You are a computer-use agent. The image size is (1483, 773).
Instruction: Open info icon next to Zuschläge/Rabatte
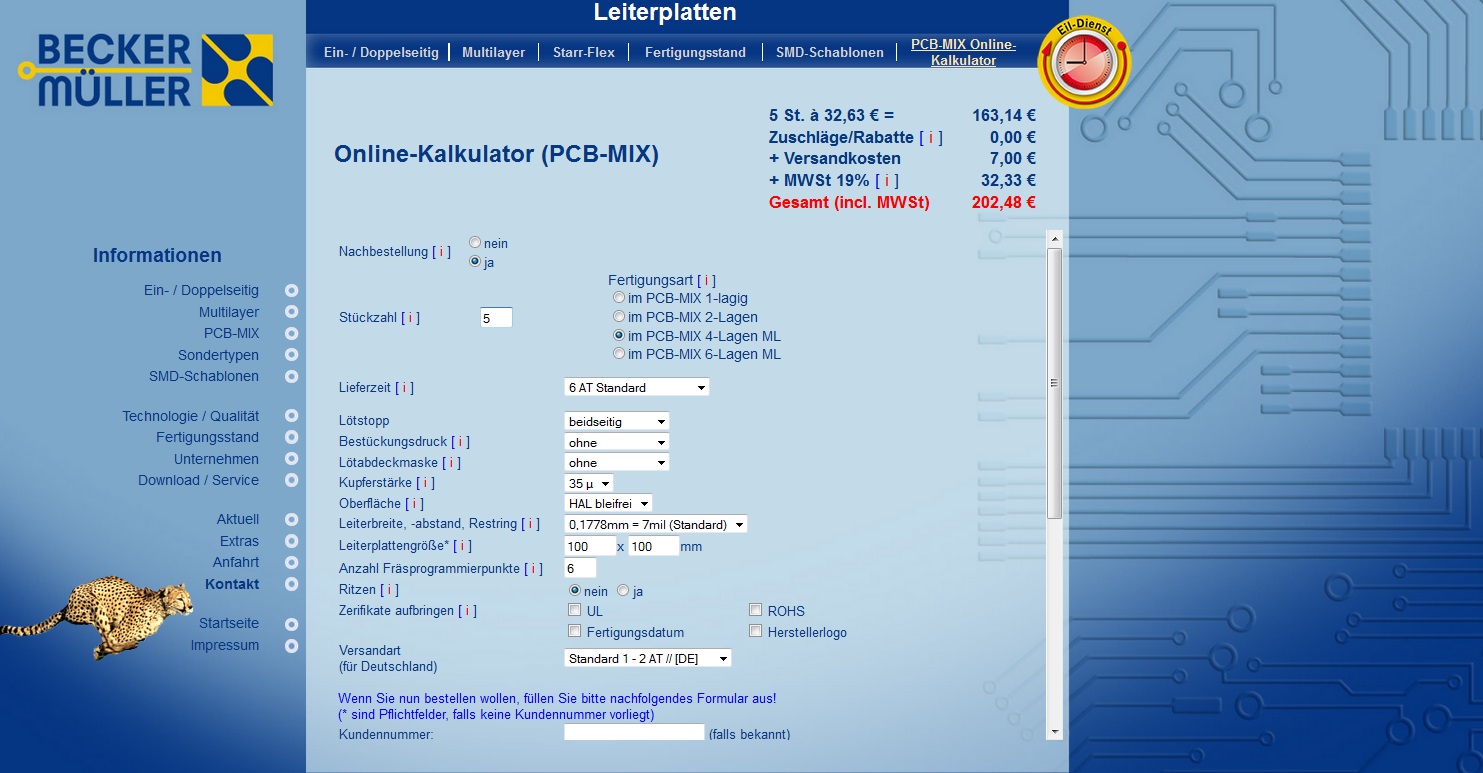[x=931, y=138]
